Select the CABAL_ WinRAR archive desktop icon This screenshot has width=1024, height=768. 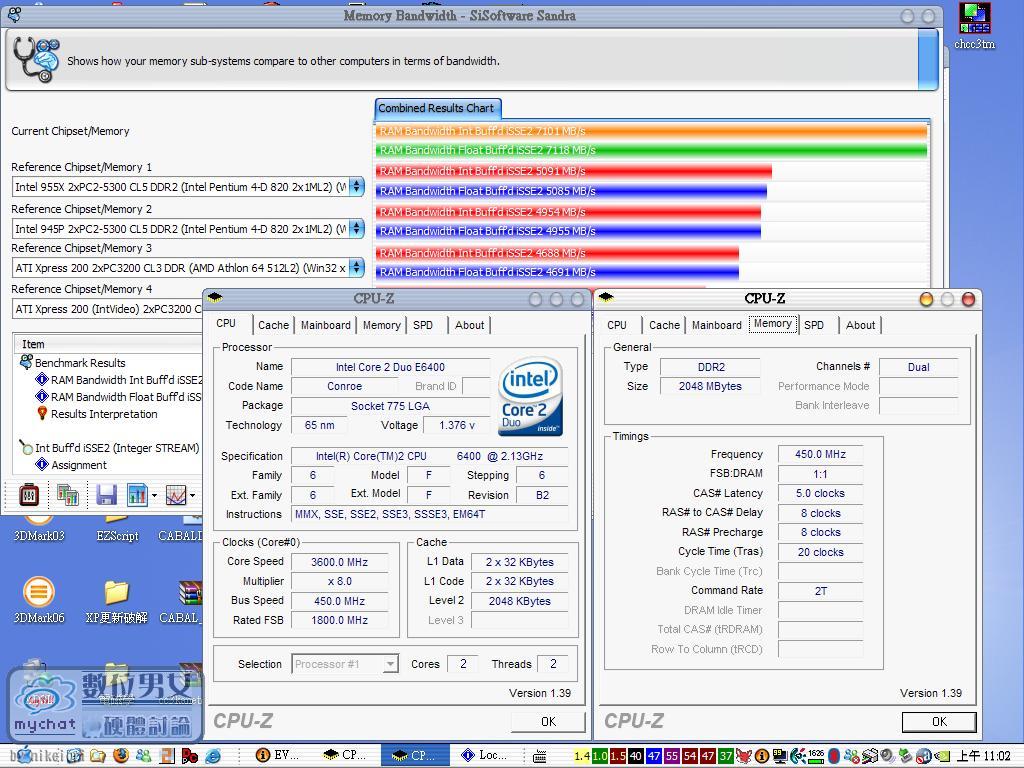182,600
